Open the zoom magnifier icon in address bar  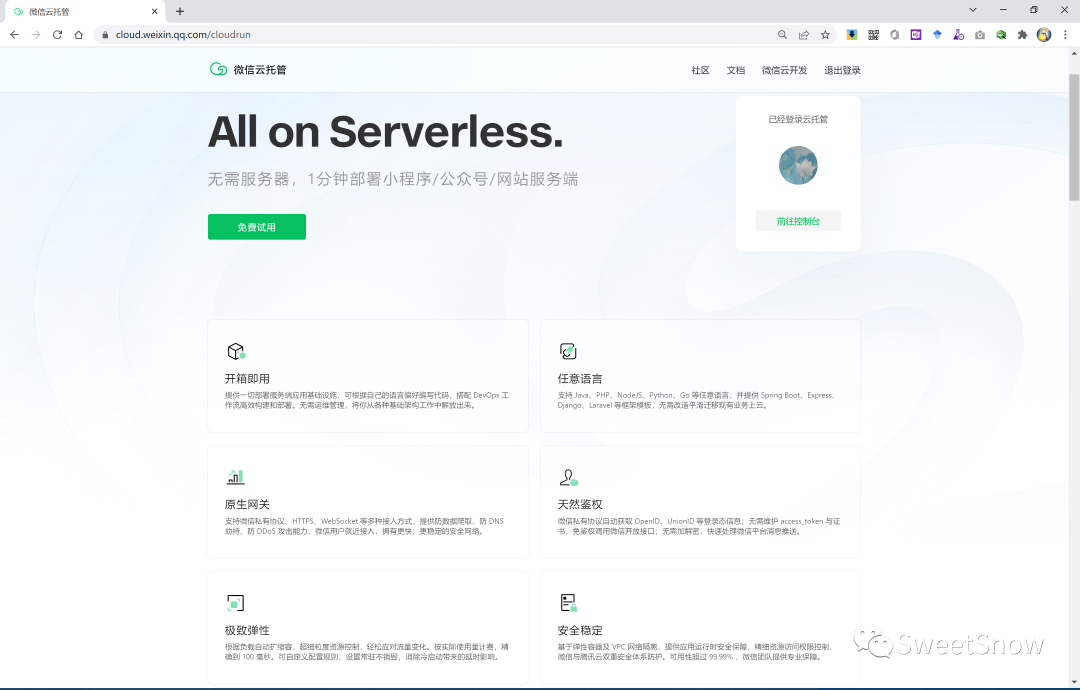[x=782, y=34]
